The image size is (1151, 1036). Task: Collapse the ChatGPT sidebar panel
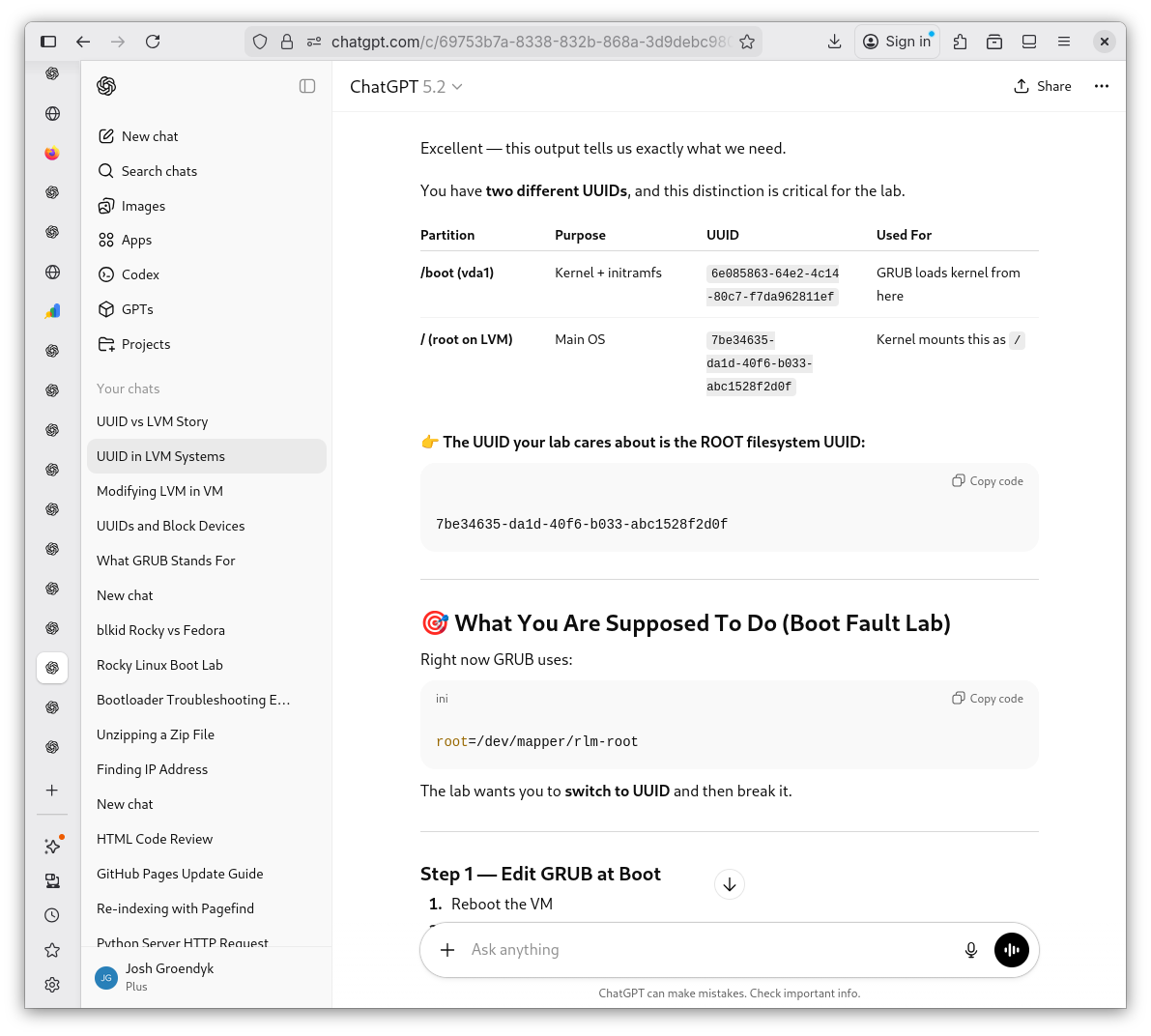click(x=307, y=86)
